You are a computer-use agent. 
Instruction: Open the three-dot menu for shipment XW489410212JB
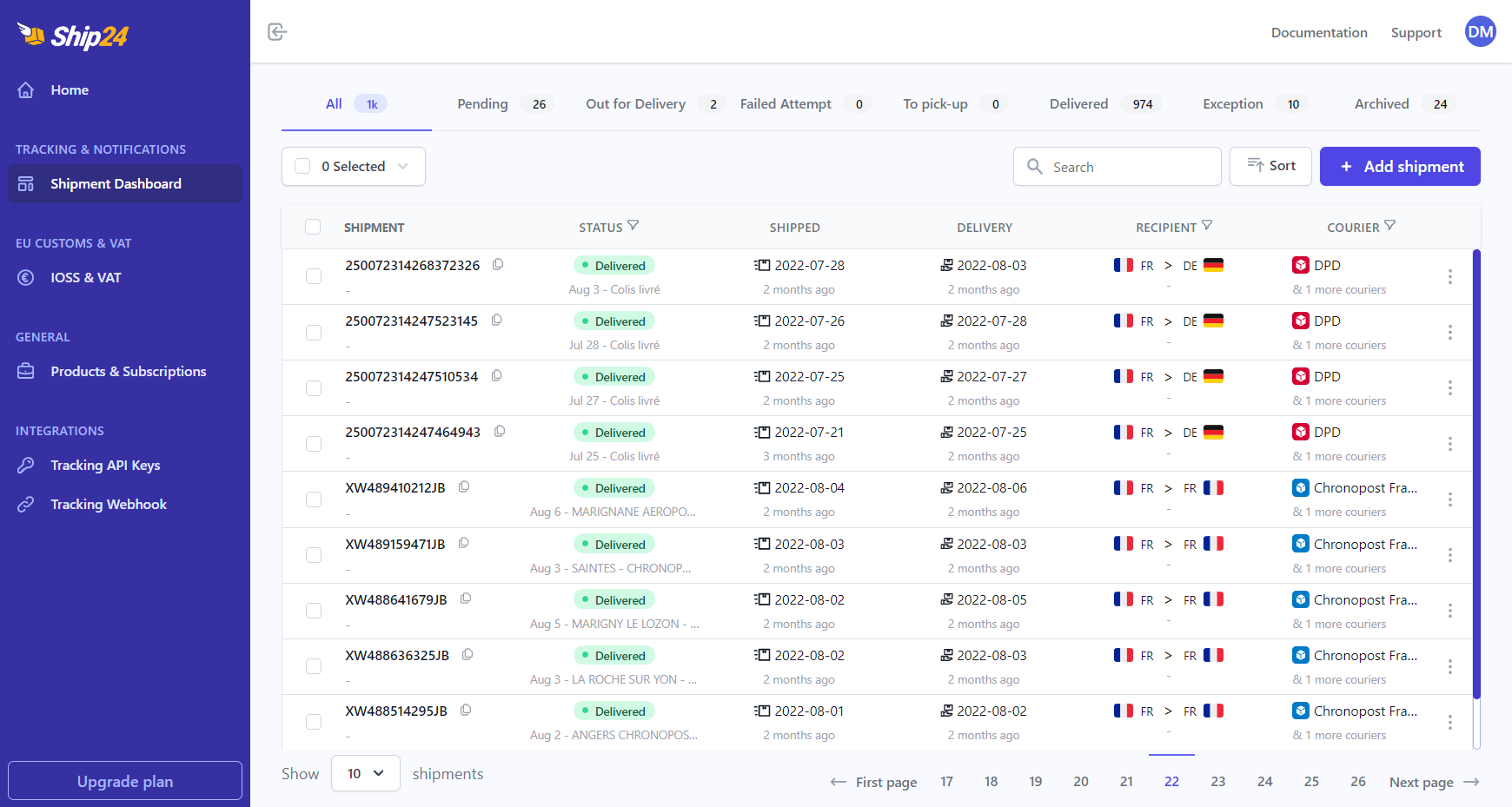tap(1450, 499)
